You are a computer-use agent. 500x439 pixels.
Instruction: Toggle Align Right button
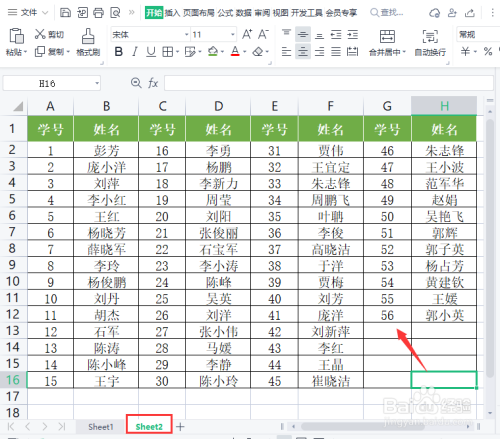click(x=319, y=52)
